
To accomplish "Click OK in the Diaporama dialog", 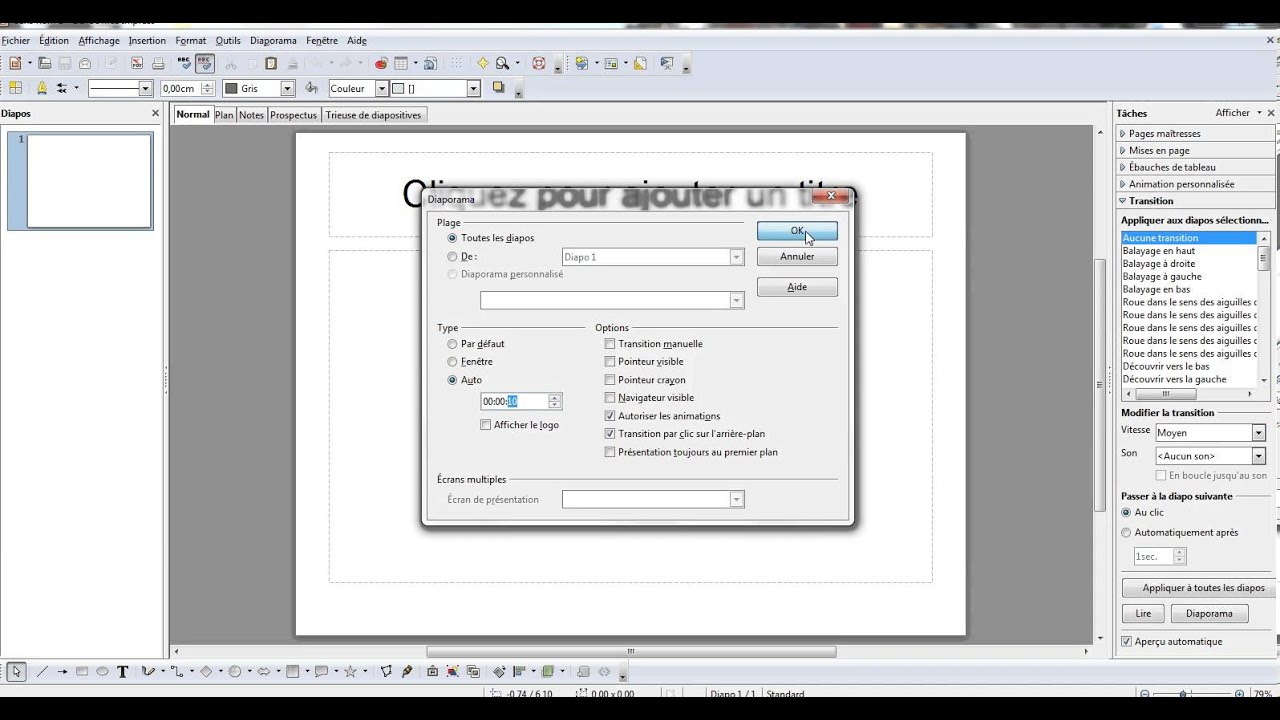I will [x=797, y=231].
